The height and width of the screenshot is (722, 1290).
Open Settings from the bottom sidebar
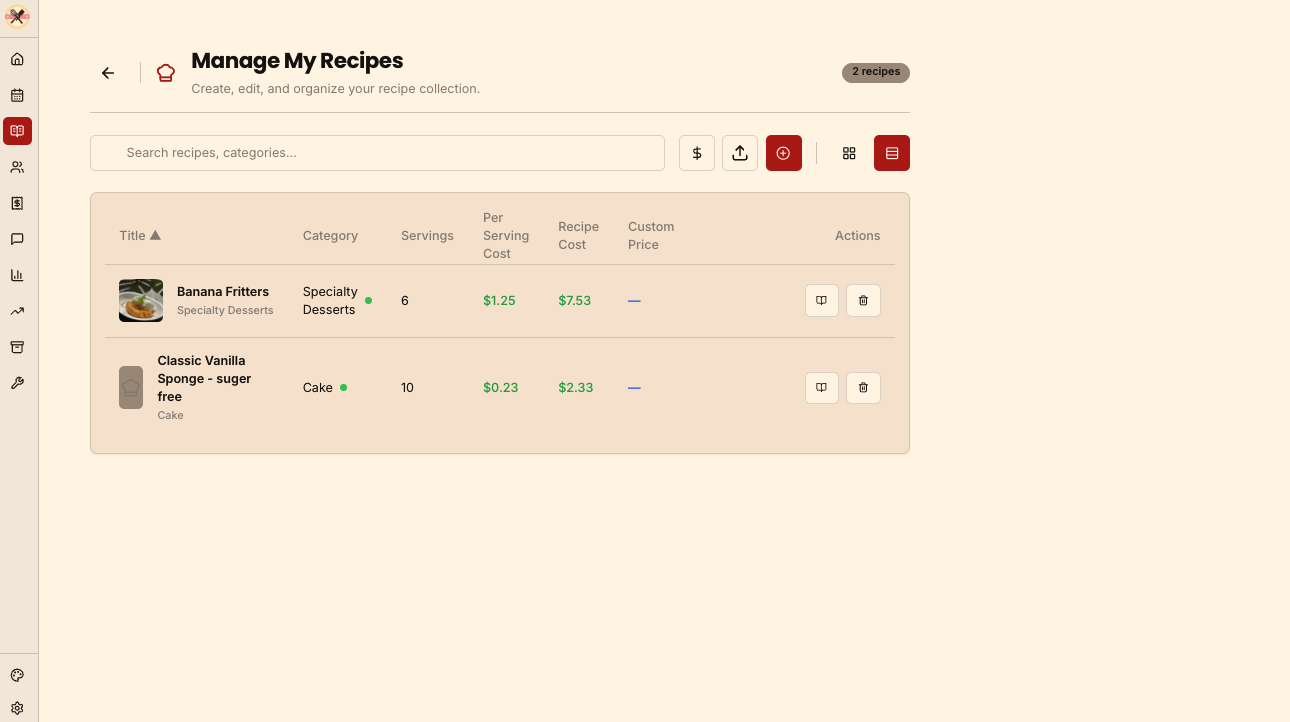17,707
